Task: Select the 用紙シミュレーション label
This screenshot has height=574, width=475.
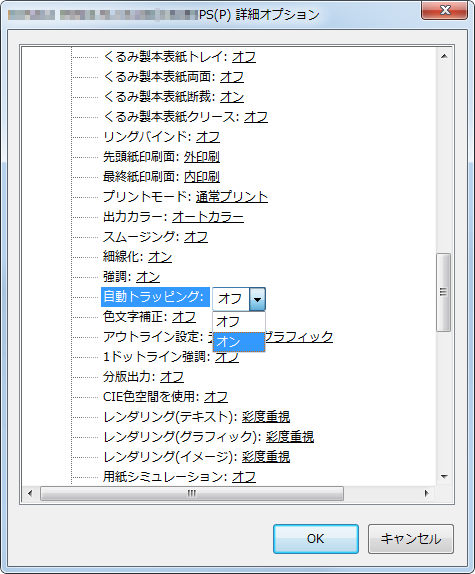Action: point(165,477)
